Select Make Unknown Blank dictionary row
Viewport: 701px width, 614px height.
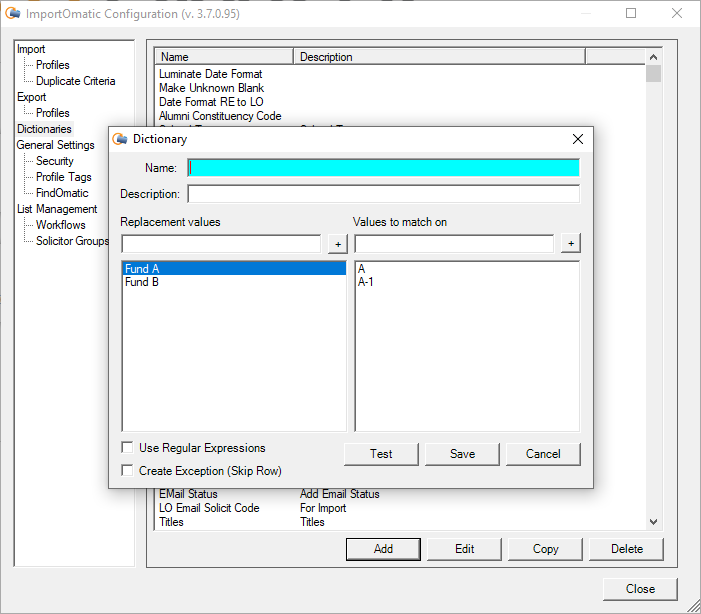pyautogui.click(x=211, y=88)
